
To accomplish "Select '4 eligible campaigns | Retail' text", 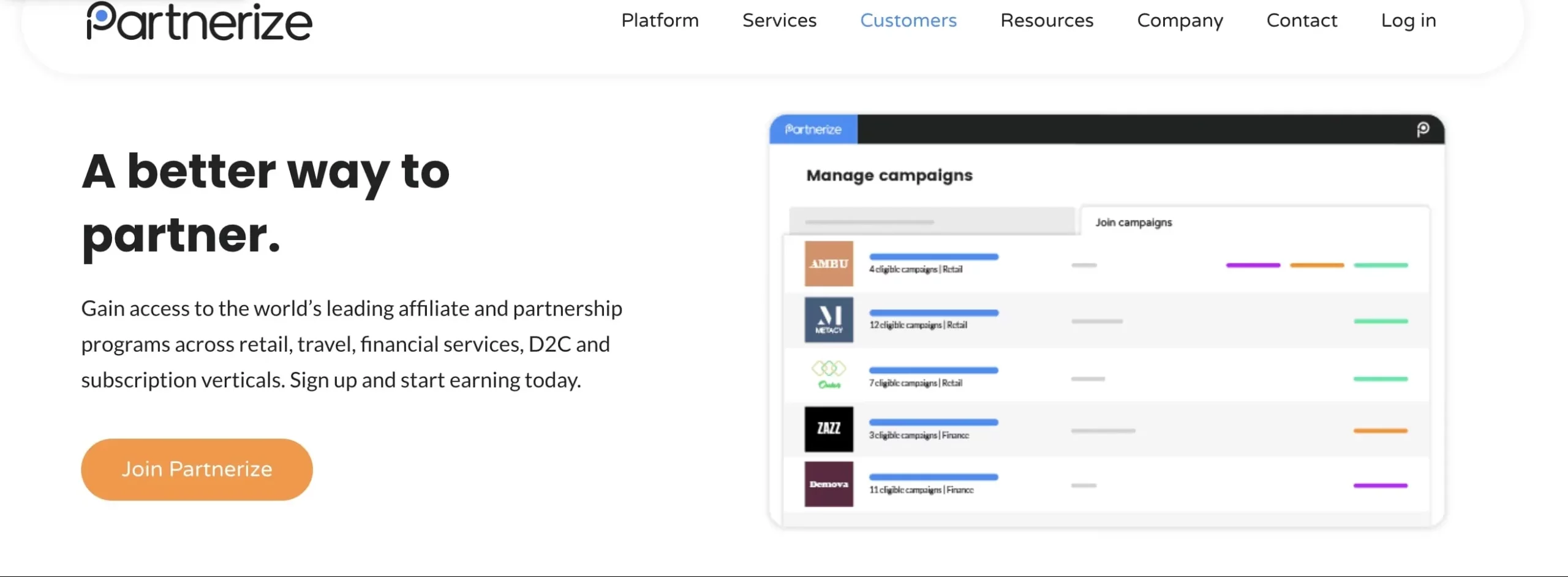I will pyautogui.click(x=916, y=270).
